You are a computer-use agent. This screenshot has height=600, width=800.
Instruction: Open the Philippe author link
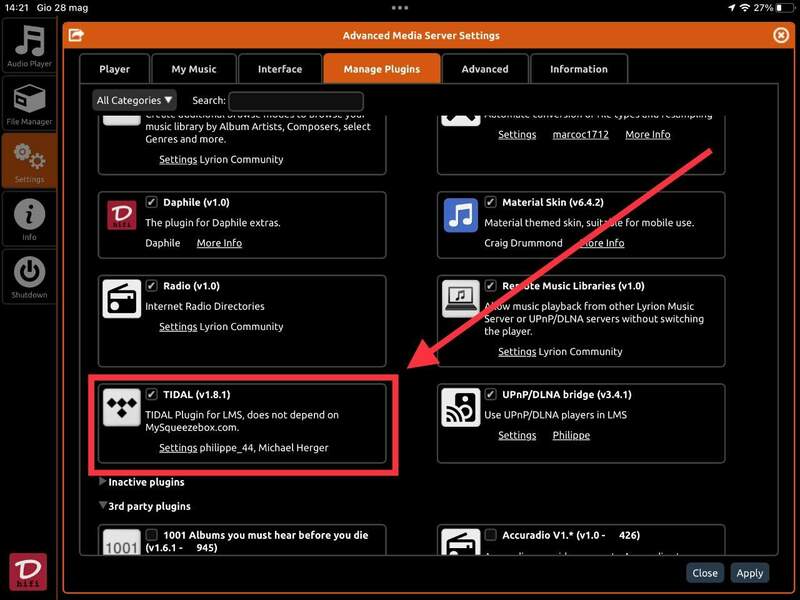click(x=571, y=435)
